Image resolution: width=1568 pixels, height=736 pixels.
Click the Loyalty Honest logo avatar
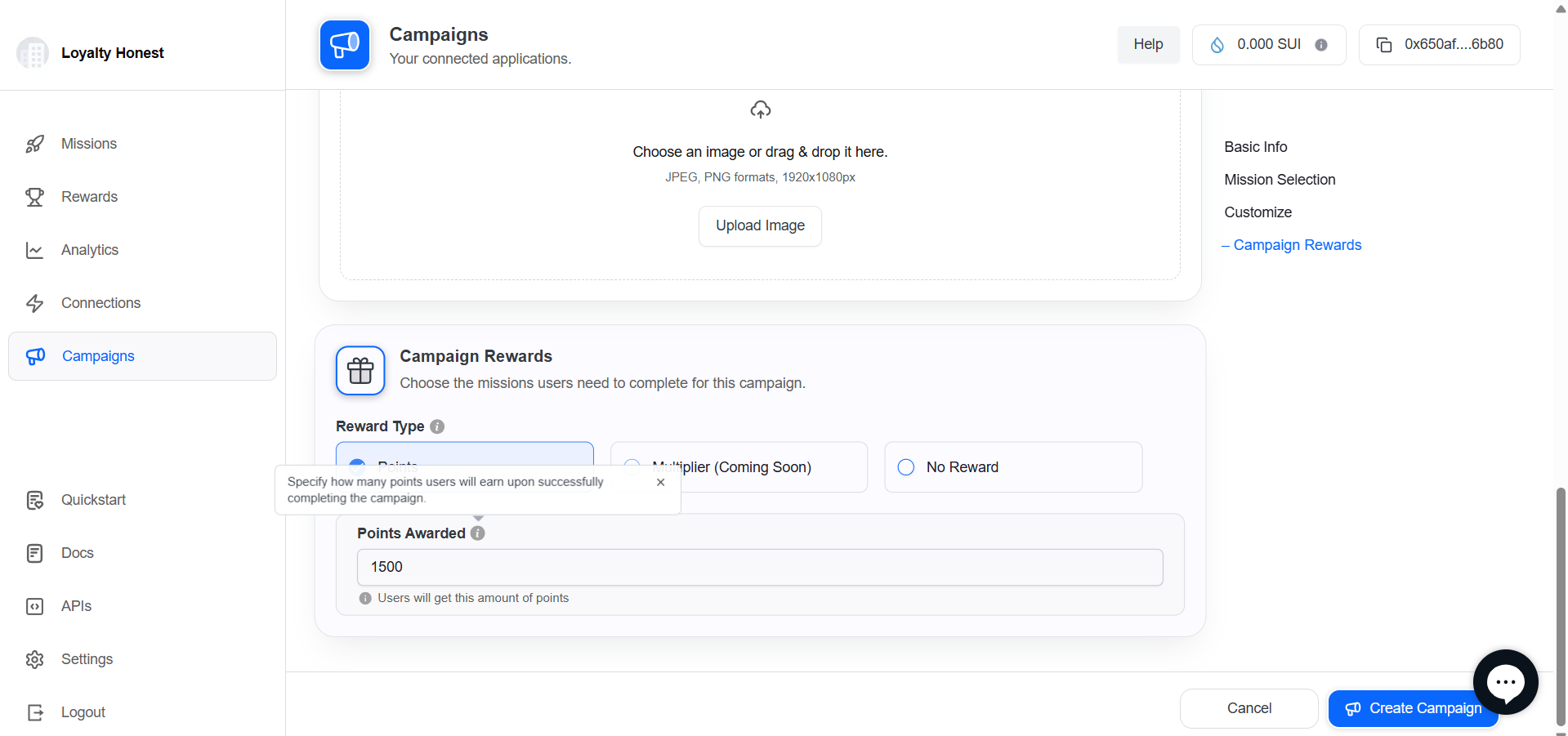tap(33, 53)
